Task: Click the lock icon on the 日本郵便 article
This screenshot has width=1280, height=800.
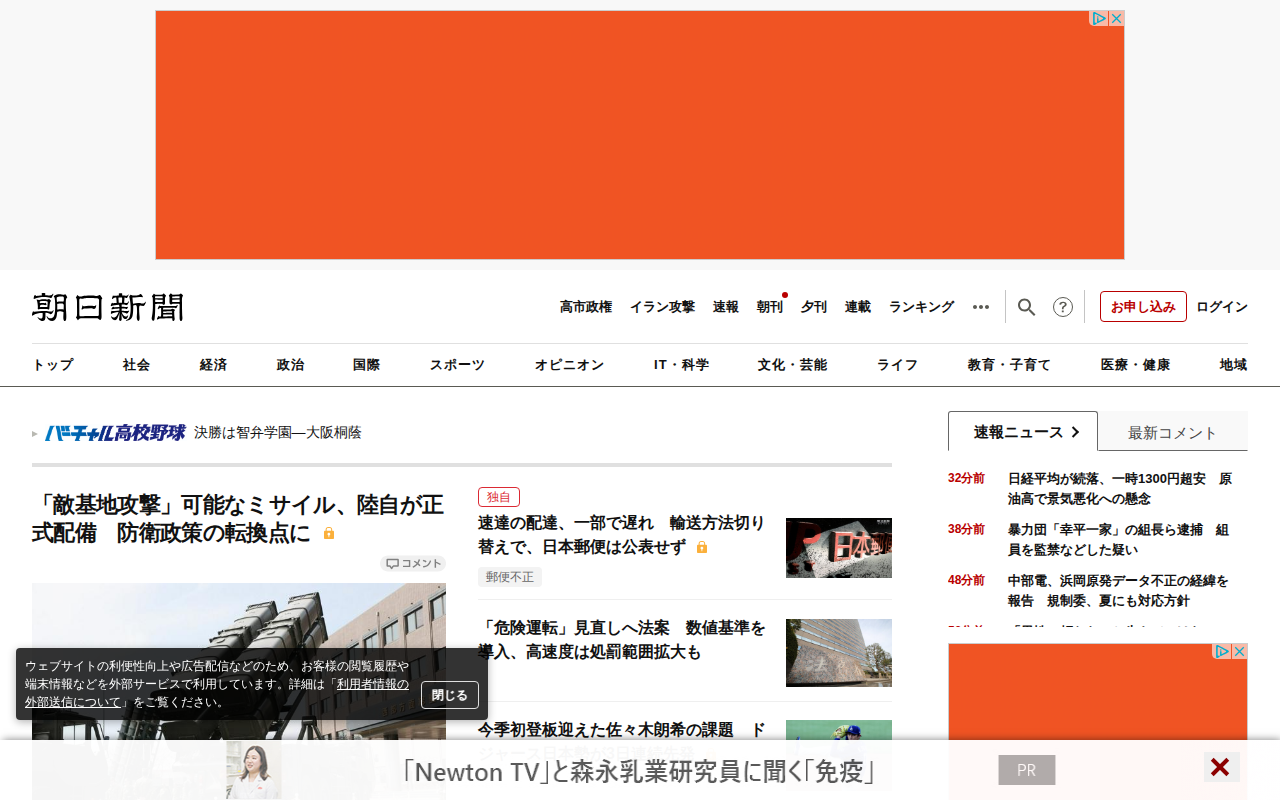Action: 702,547
